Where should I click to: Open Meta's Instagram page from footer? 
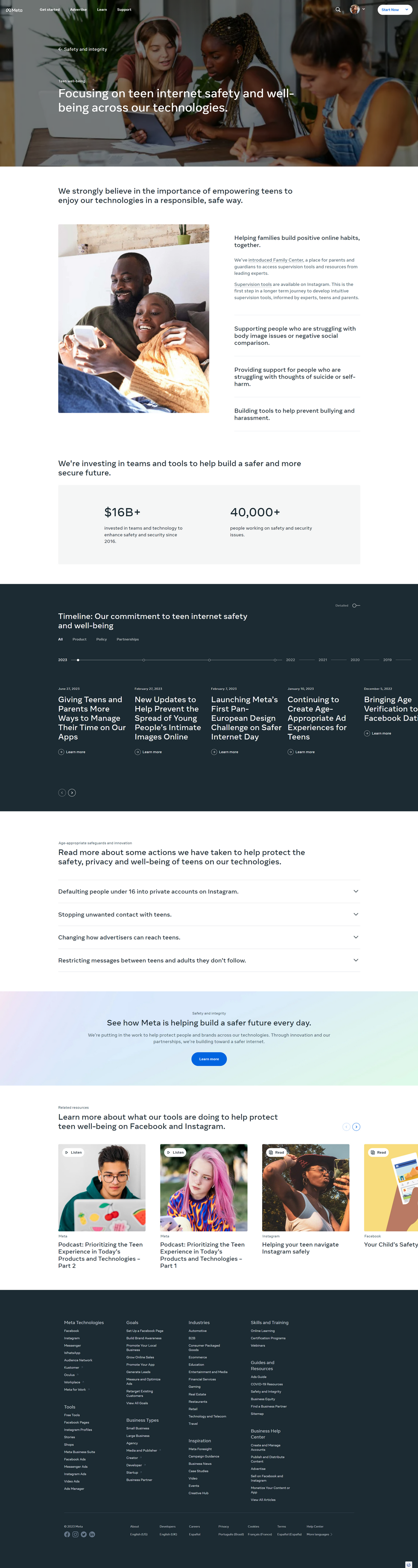coord(76,1534)
